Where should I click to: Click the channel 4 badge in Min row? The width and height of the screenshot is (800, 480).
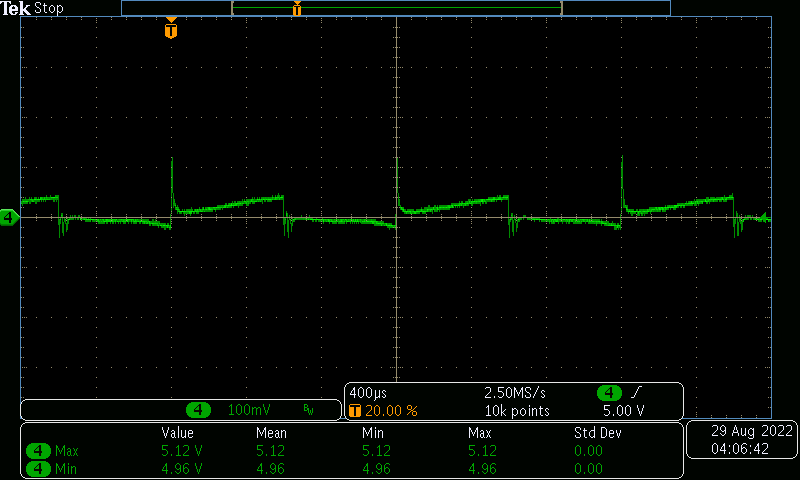pos(38,469)
